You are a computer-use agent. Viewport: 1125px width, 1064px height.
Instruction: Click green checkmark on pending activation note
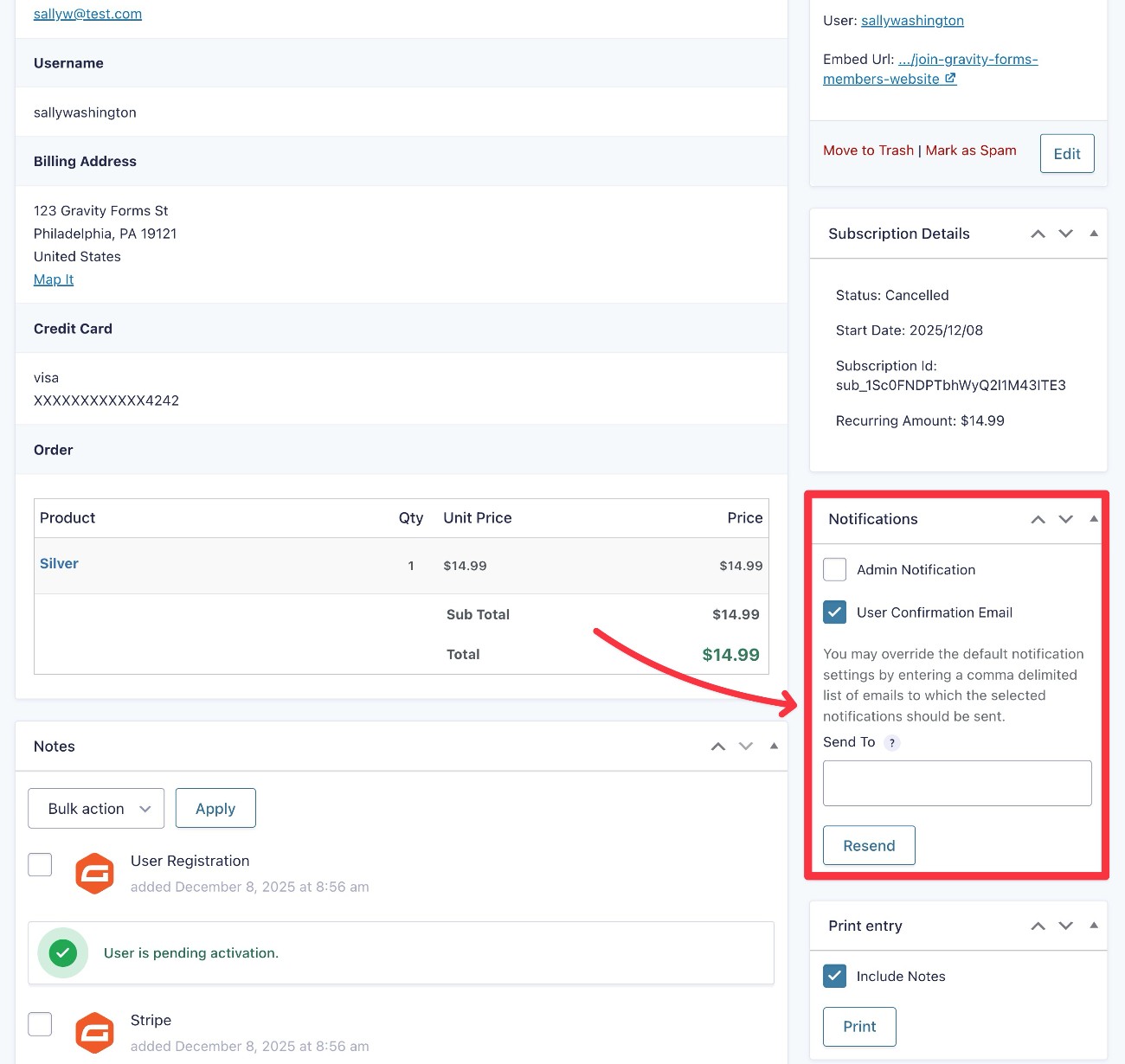63,953
